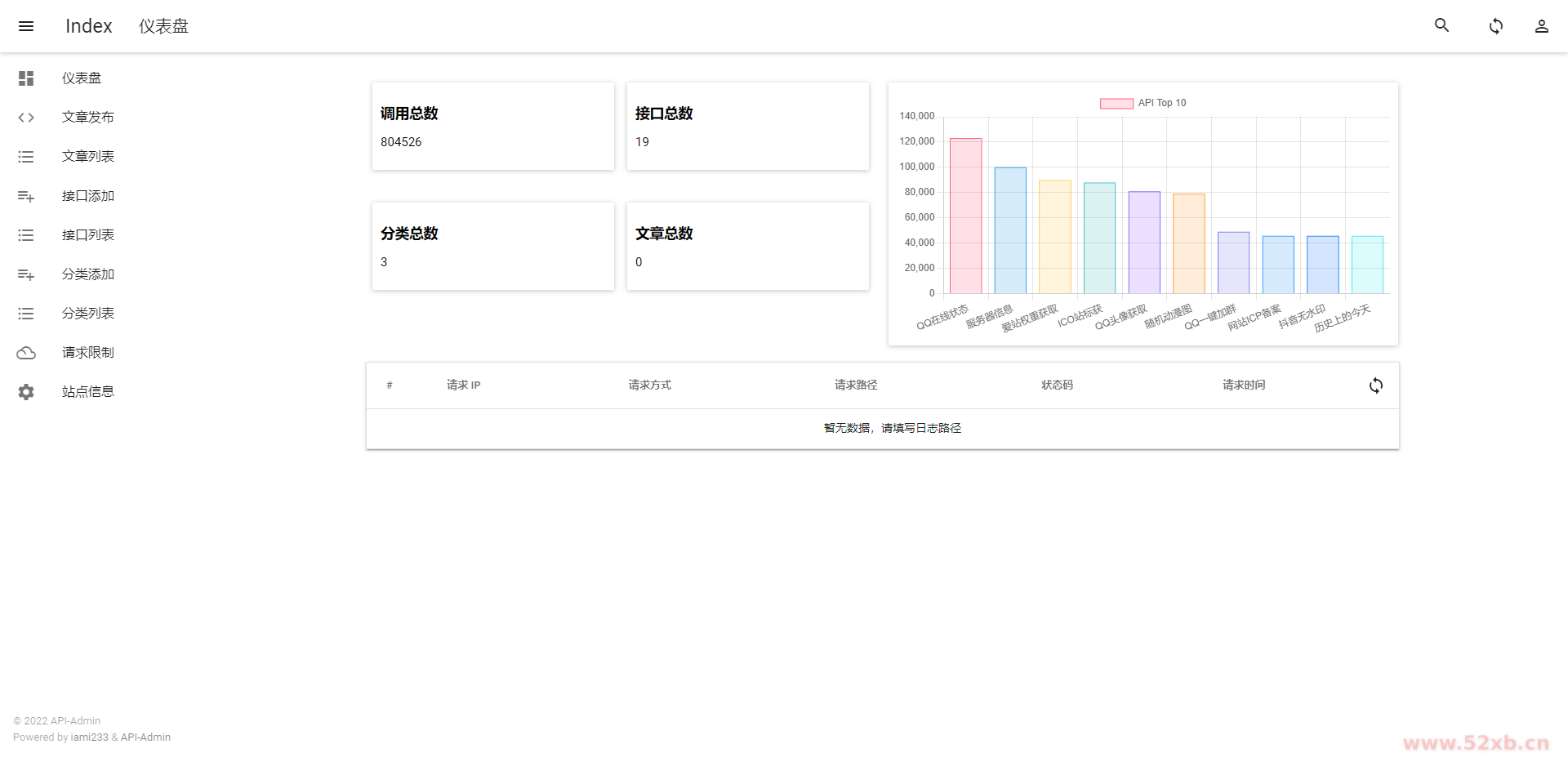Click the 调用总数 statistics card
1568x762 pixels.
tap(492, 127)
